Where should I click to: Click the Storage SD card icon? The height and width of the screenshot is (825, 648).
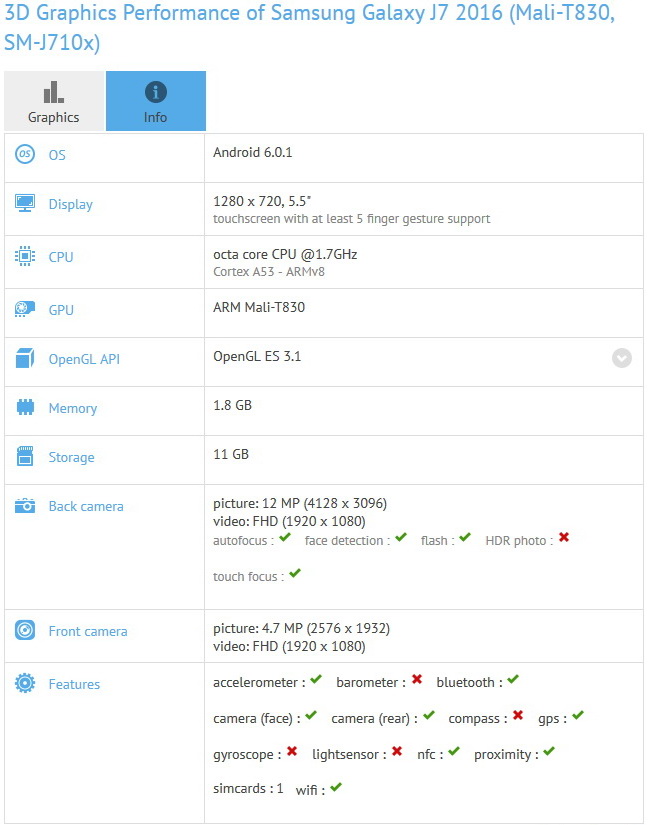pyautogui.click(x=25, y=457)
